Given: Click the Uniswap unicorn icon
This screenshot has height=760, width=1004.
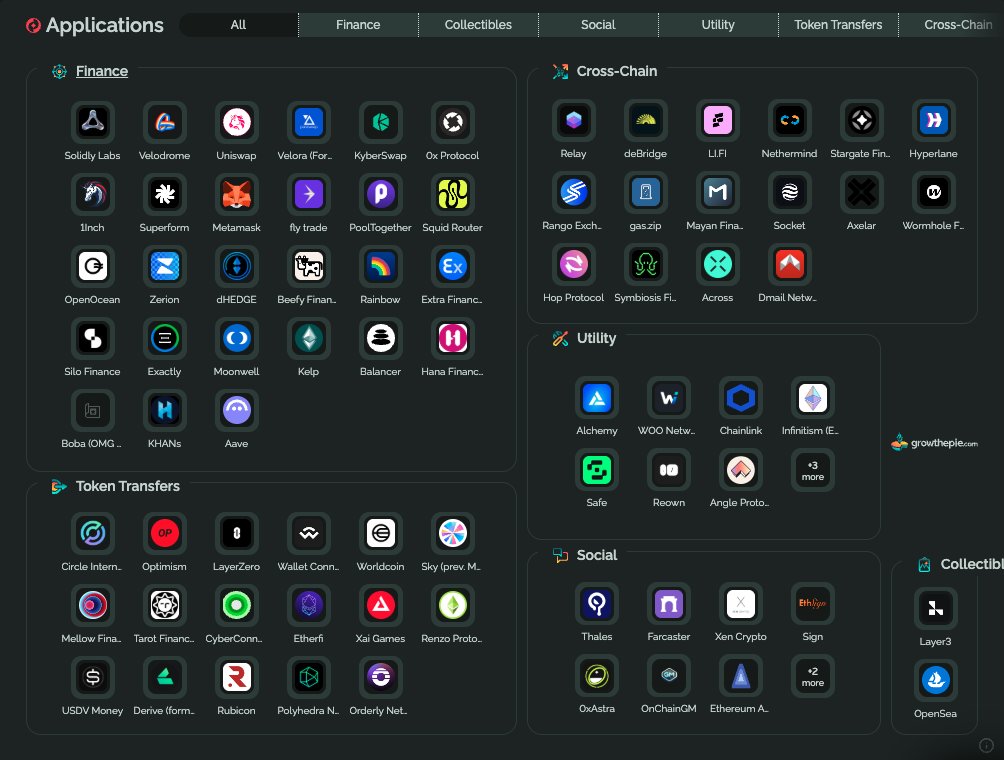Looking at the screenshot, I should click(x=236, y=122).
